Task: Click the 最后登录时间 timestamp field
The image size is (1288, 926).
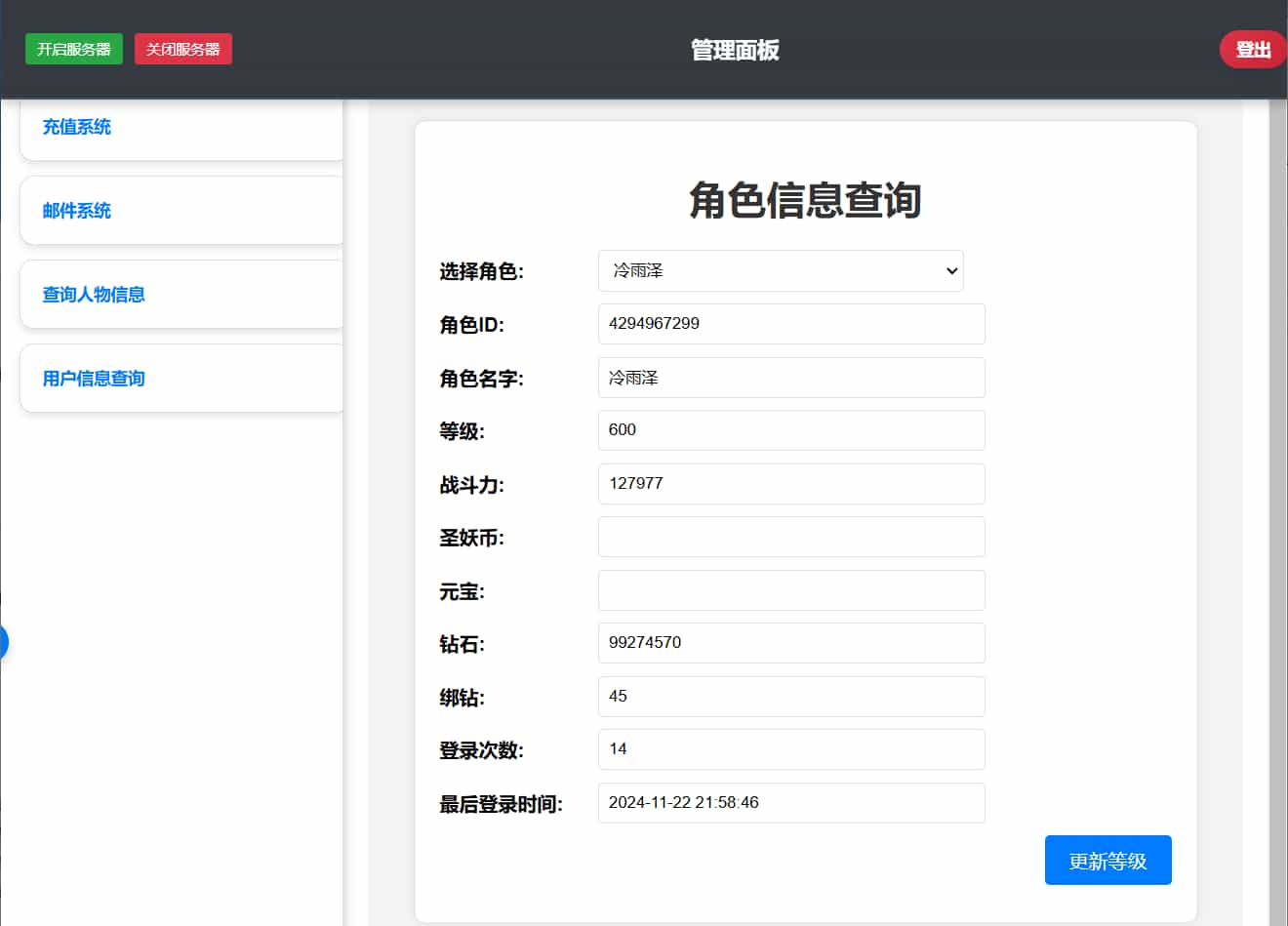Action: 790,803
